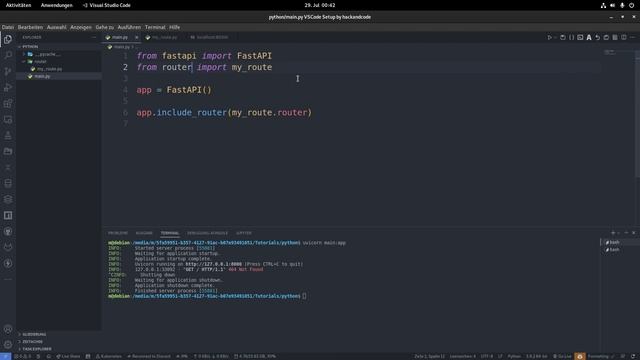
Task: Open the Aktivitäten overview
Action: pos(18,5)
